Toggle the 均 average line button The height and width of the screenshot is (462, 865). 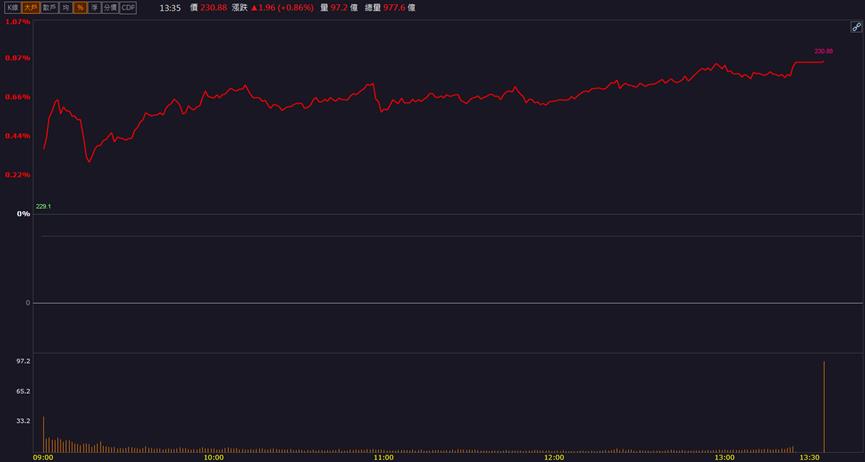66,8
